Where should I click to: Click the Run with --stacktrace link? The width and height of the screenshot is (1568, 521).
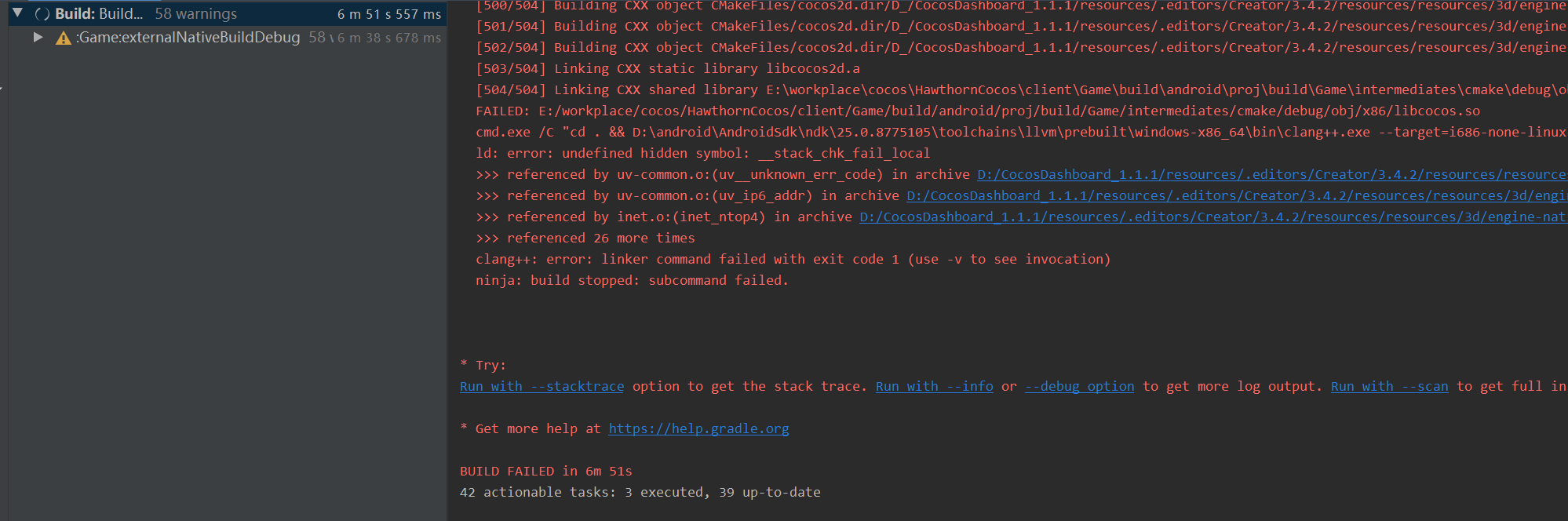pyautogui.click(x=542, y=386)
